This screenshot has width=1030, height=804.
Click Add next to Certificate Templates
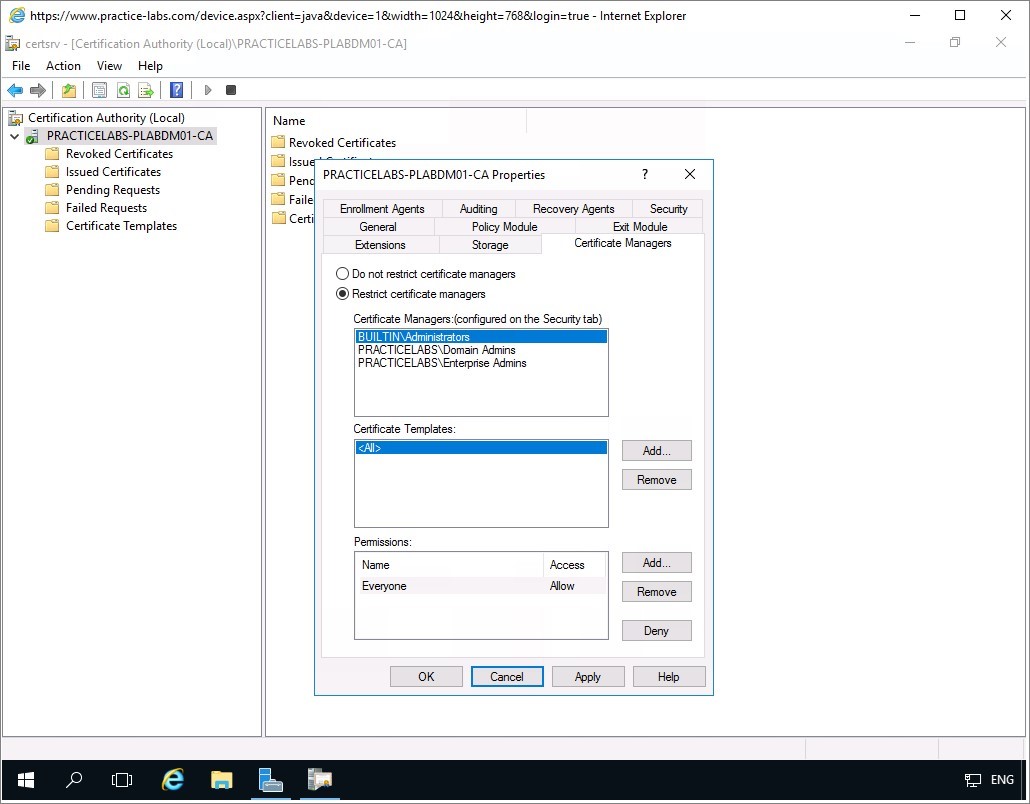click(657, 451)
